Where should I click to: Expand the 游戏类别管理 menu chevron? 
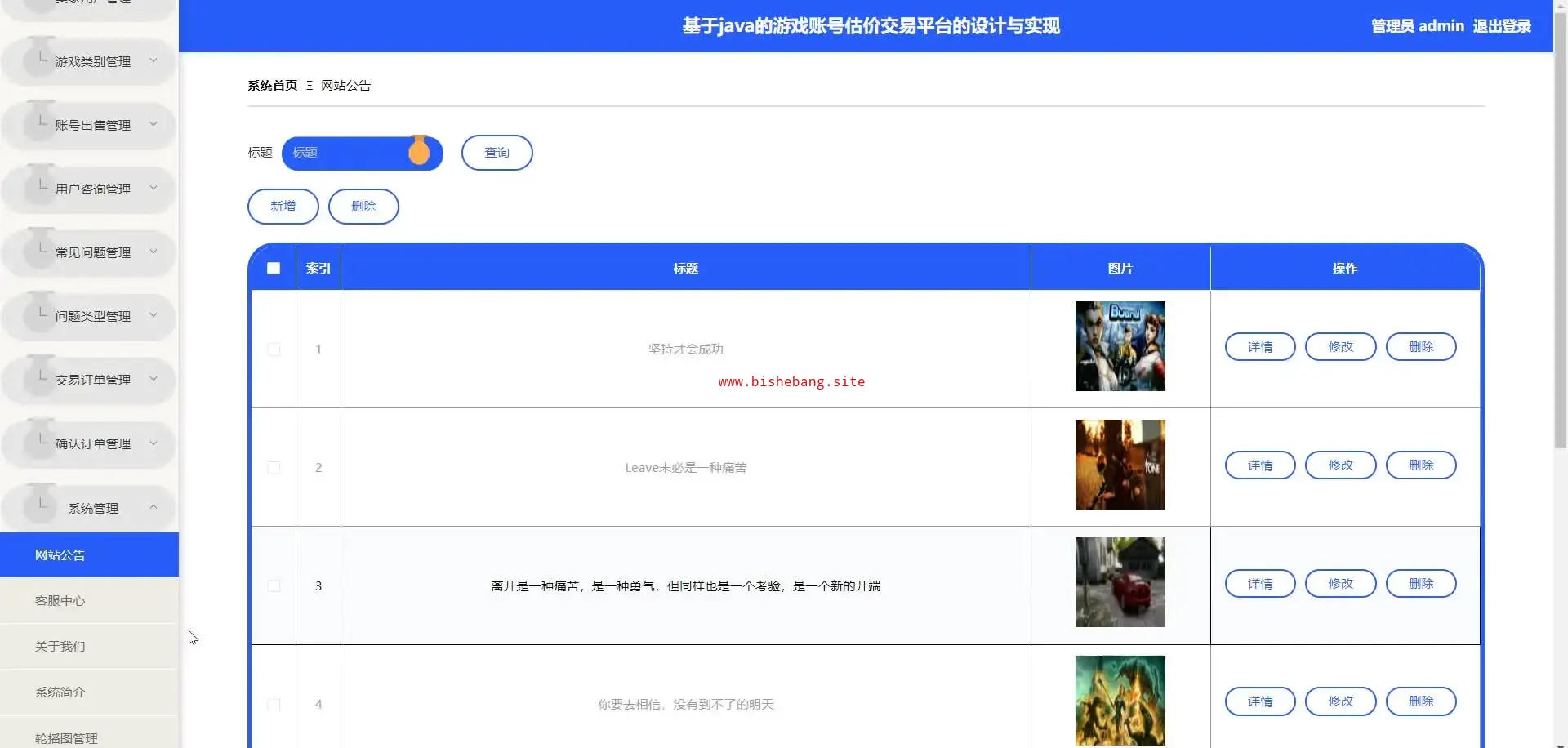click(153, 60)
